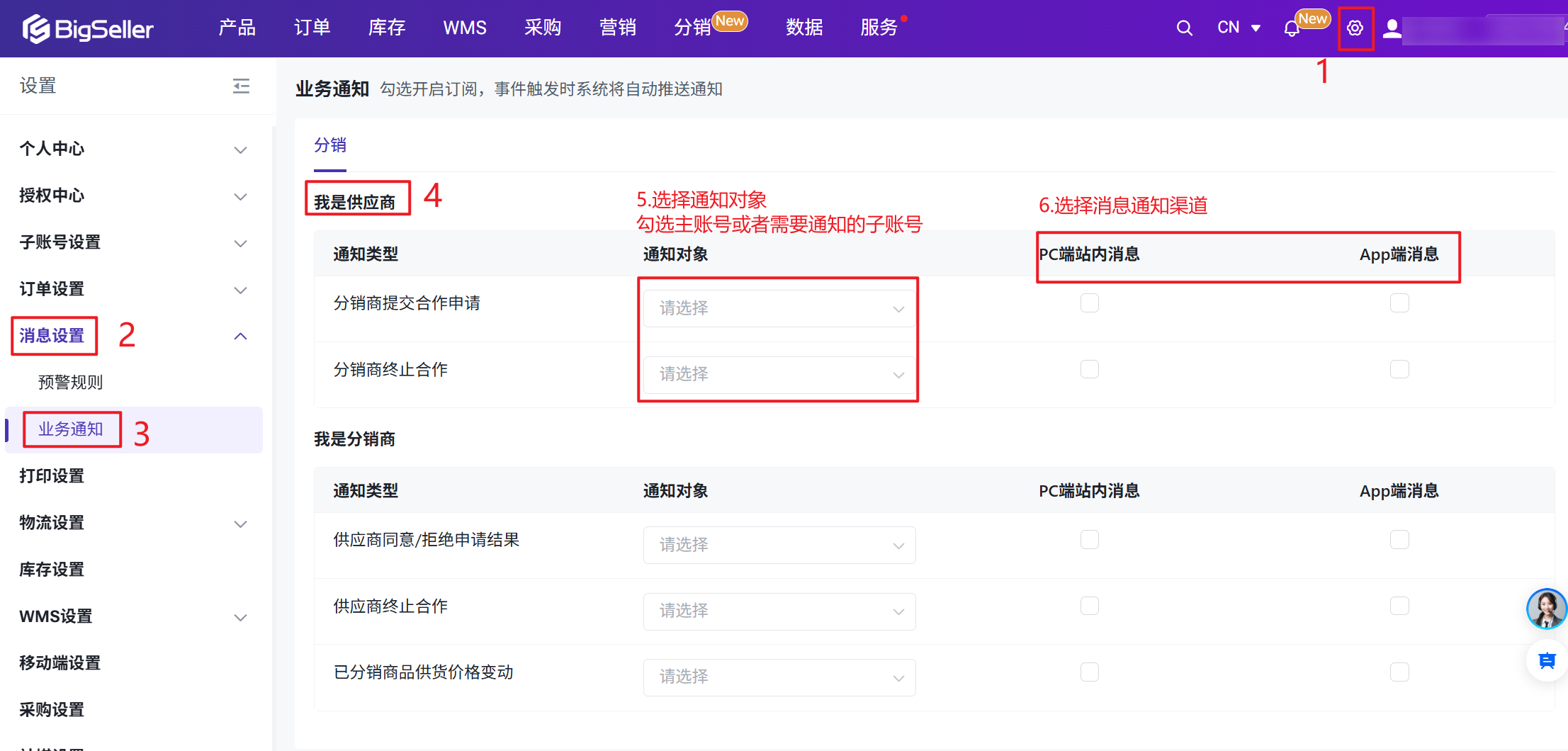The image size is (1568, 751).
Task: Collapse the settings sidebar menu icon
Action: [241, 86]
